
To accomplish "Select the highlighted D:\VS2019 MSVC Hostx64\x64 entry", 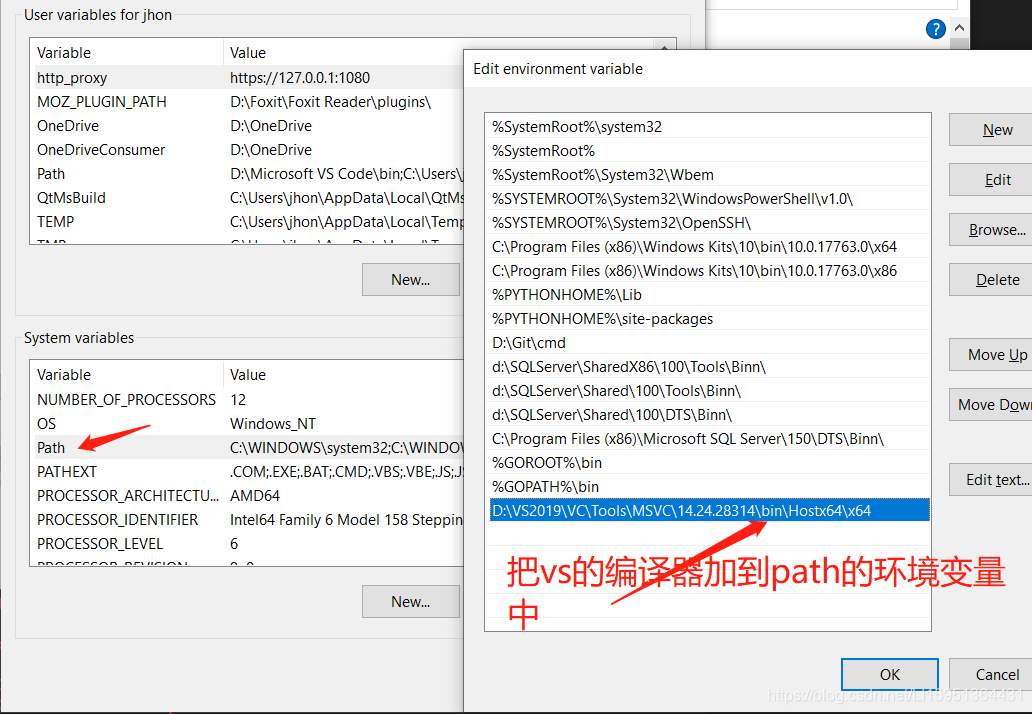I will click(709, 511).
